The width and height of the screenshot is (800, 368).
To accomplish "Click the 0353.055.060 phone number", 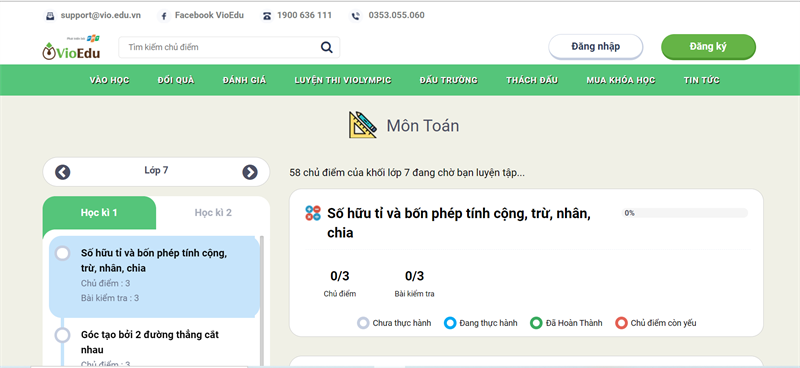I will 396,15.
